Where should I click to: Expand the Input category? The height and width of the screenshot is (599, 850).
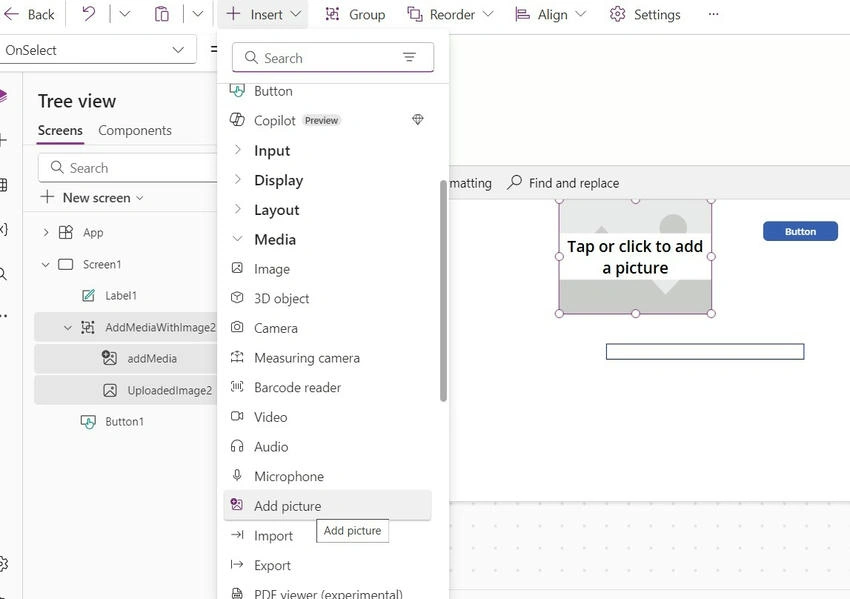coord(237,150)
